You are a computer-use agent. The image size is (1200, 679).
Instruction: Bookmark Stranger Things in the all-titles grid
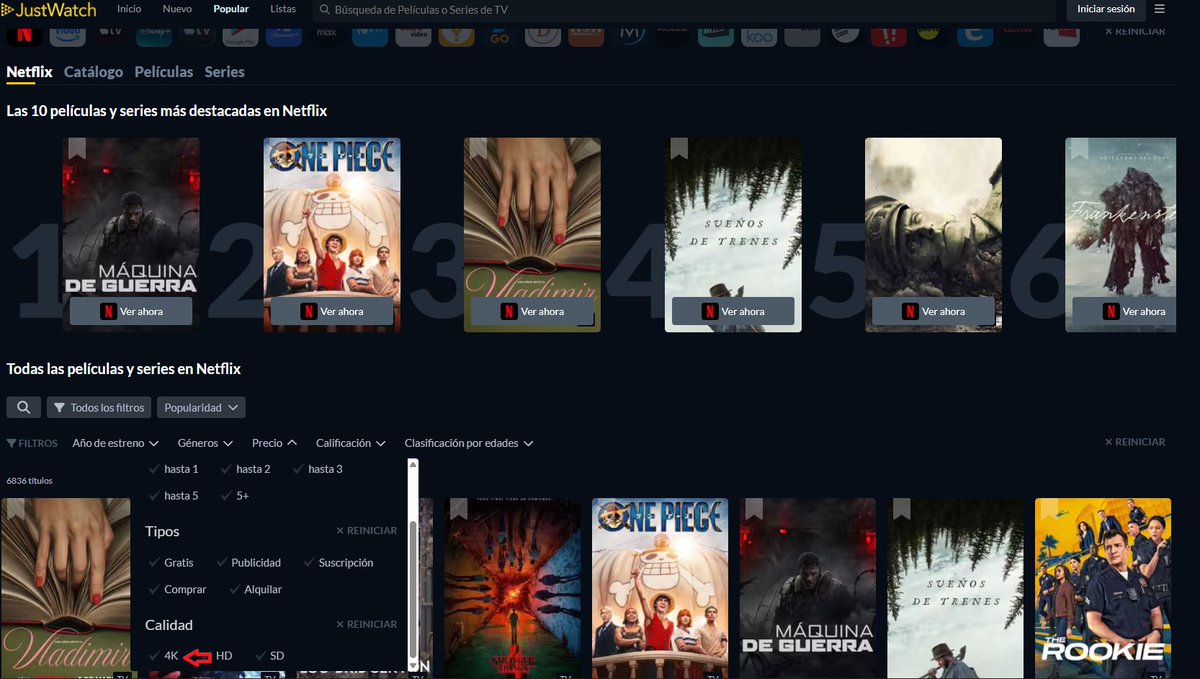(459, 509)
